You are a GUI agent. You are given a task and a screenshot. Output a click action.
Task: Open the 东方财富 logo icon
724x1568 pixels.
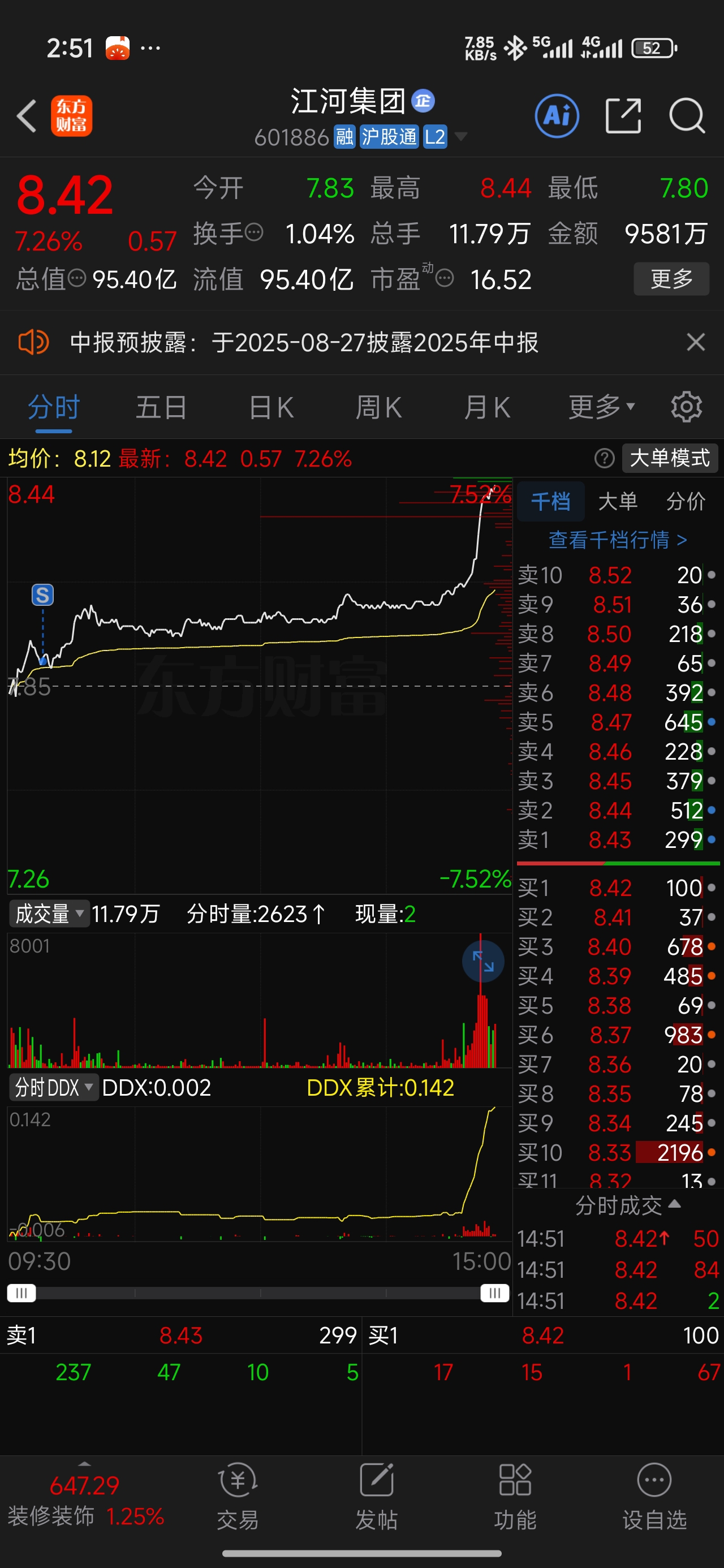point(71,115)
